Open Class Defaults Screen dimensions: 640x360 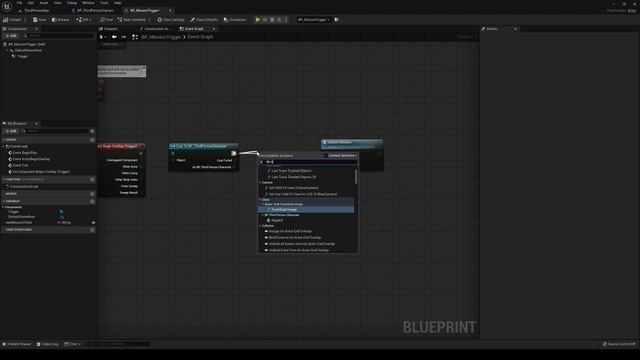[204, 20]
